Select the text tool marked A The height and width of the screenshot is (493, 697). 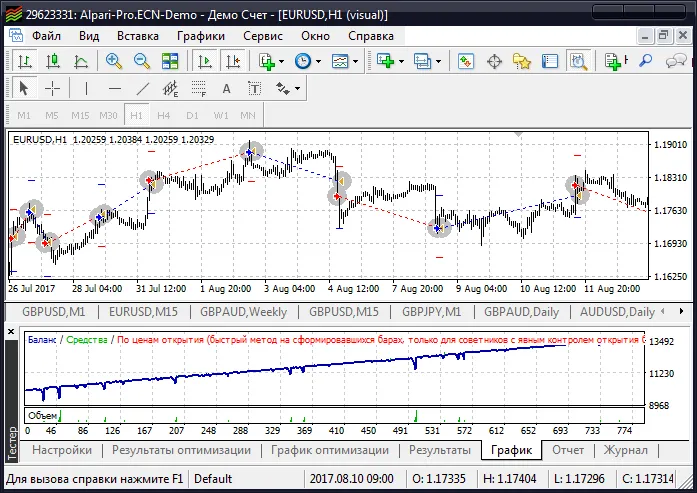point(226,88)
